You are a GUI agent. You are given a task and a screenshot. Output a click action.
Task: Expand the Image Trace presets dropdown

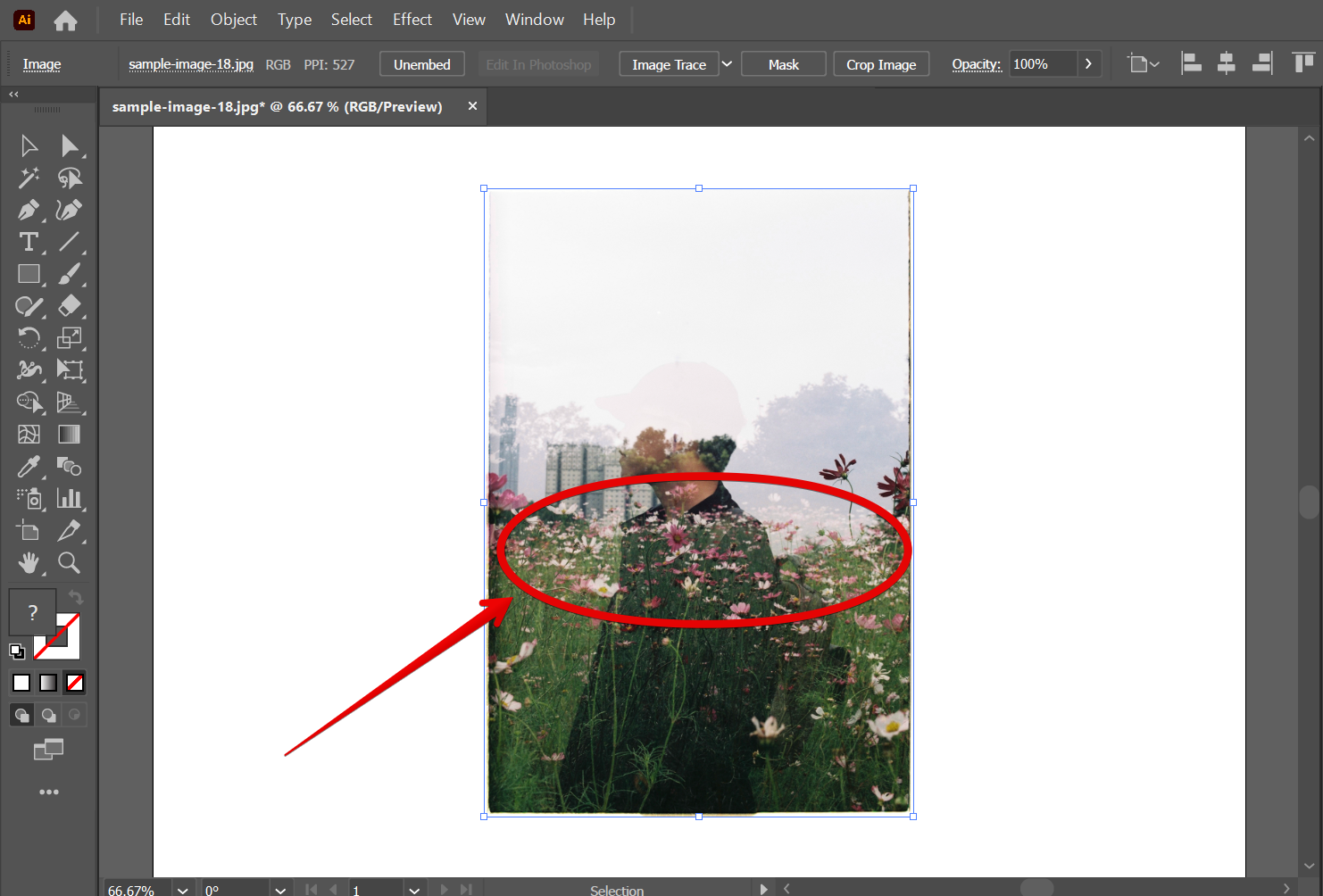click(x=727, y=64)
